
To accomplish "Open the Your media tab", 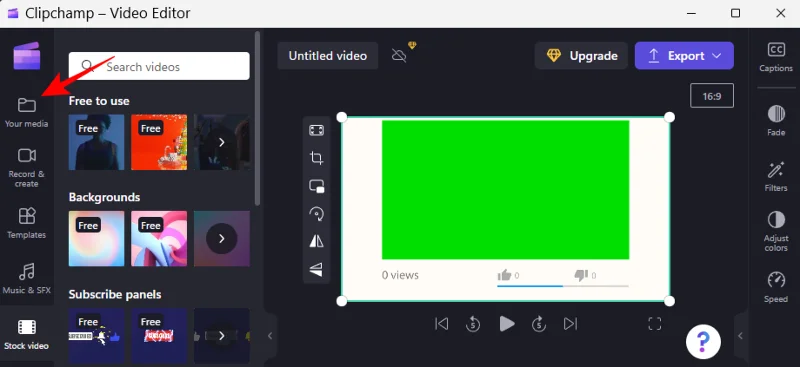I will click(x=27, y=113).
